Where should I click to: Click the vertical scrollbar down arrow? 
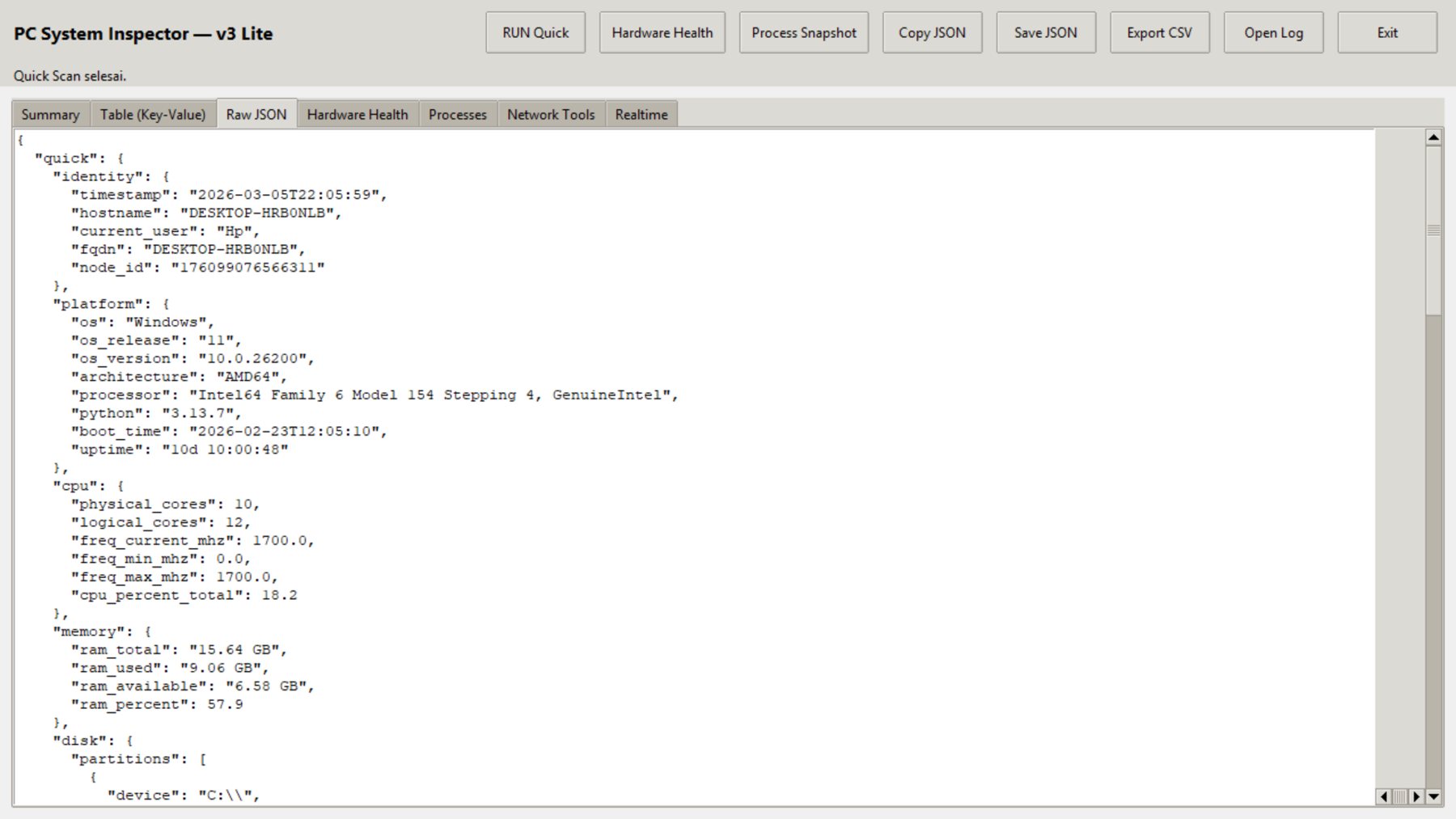click(1433, 796)
